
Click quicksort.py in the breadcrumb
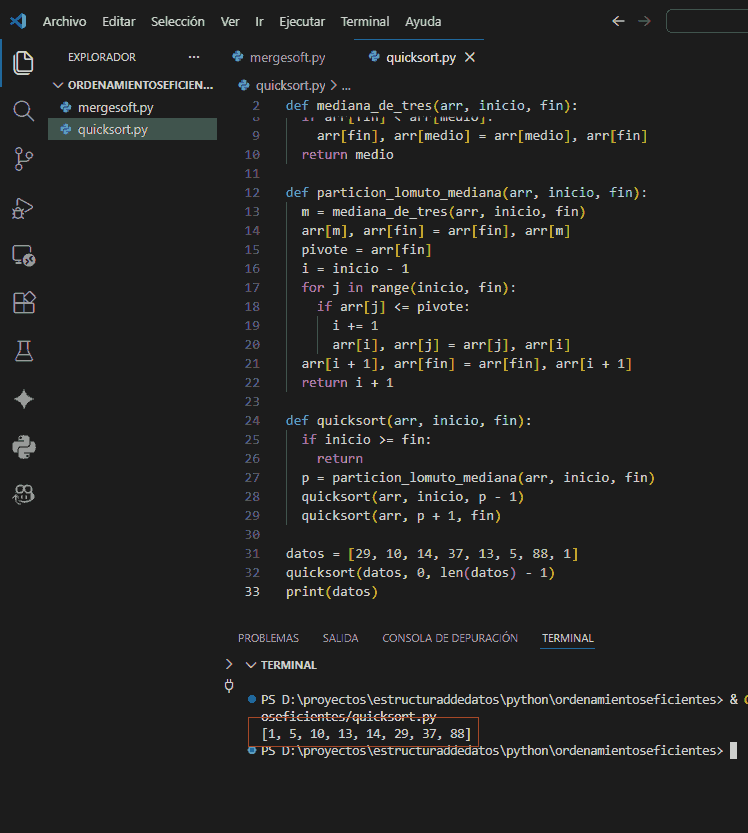[x=291, y=85]
